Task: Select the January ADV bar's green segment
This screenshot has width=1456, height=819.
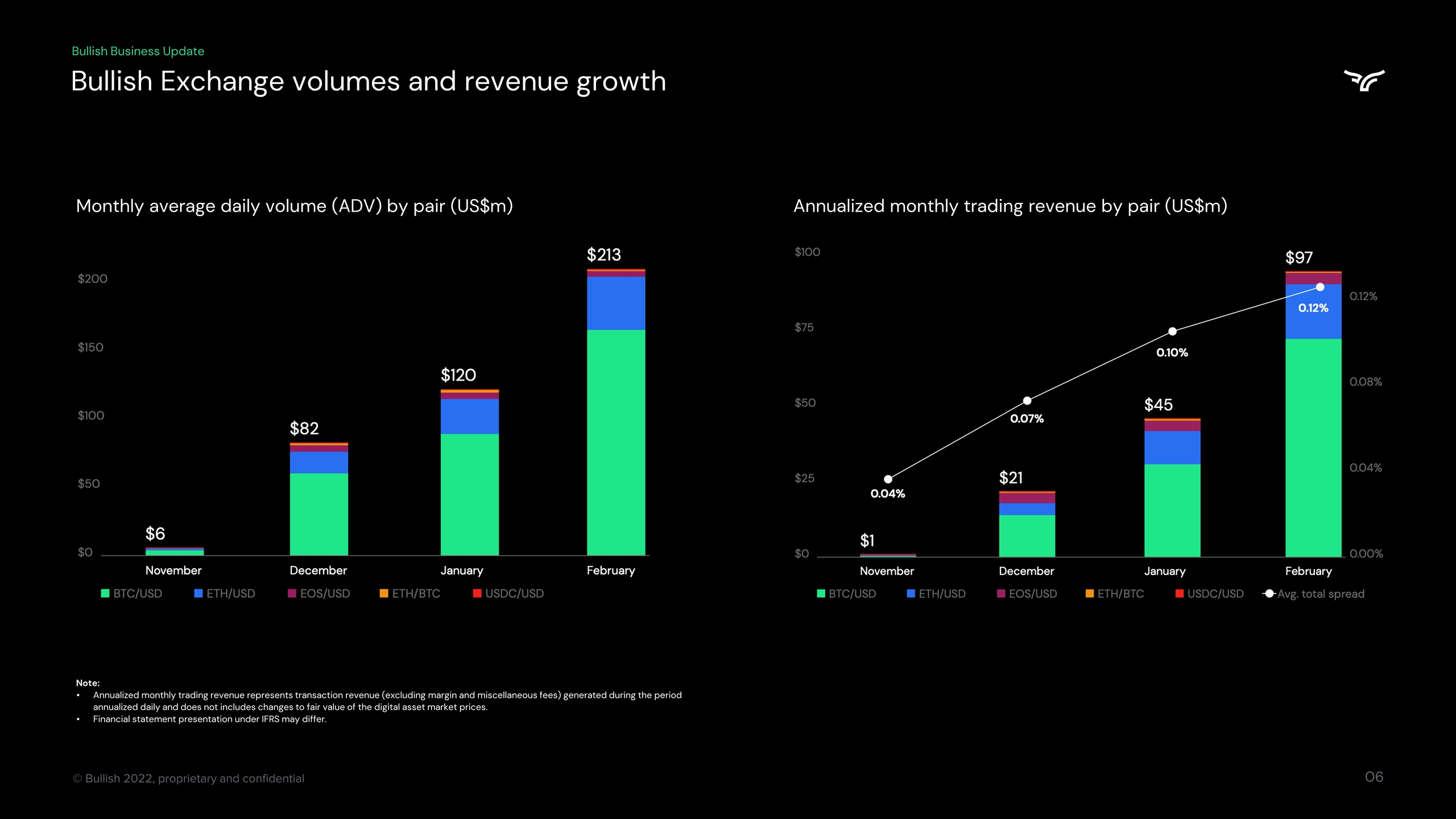Action: [x=470, y=494]
